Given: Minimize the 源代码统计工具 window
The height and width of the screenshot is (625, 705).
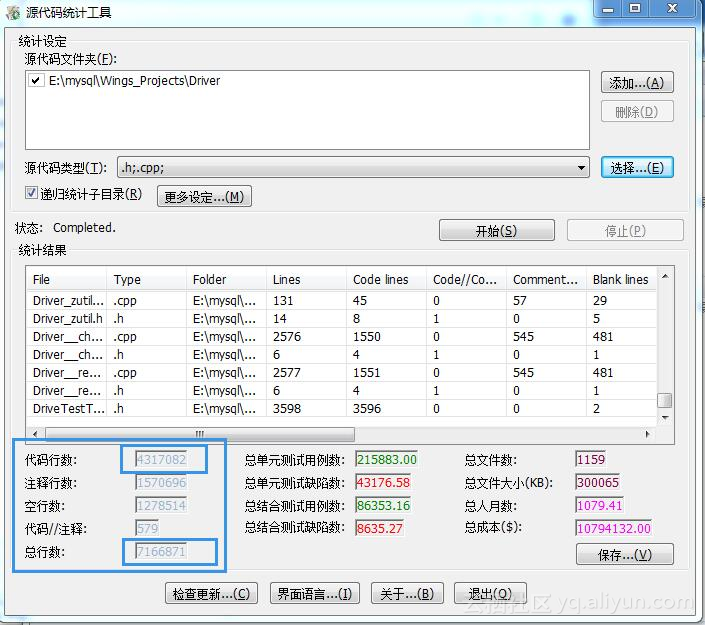Looking at the screenshot, I should click(x=608, y=9).
